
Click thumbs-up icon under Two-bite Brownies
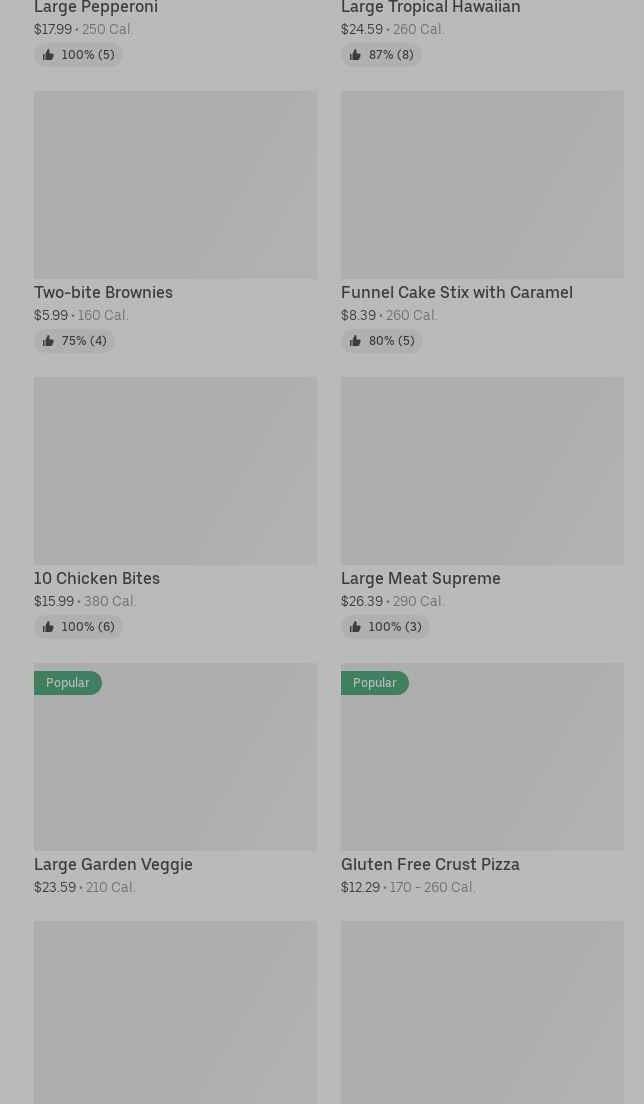click(48, 341)
